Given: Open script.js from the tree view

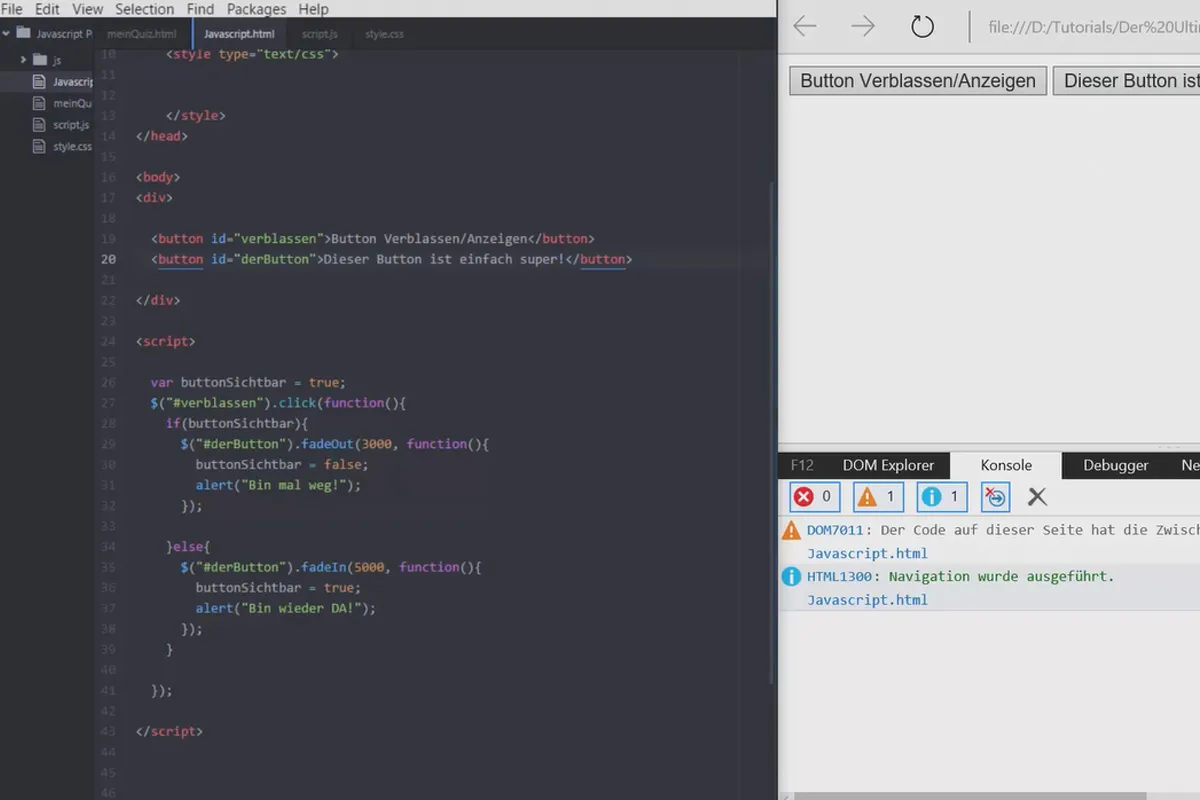Looking at the screenshot, I should 71,125.
